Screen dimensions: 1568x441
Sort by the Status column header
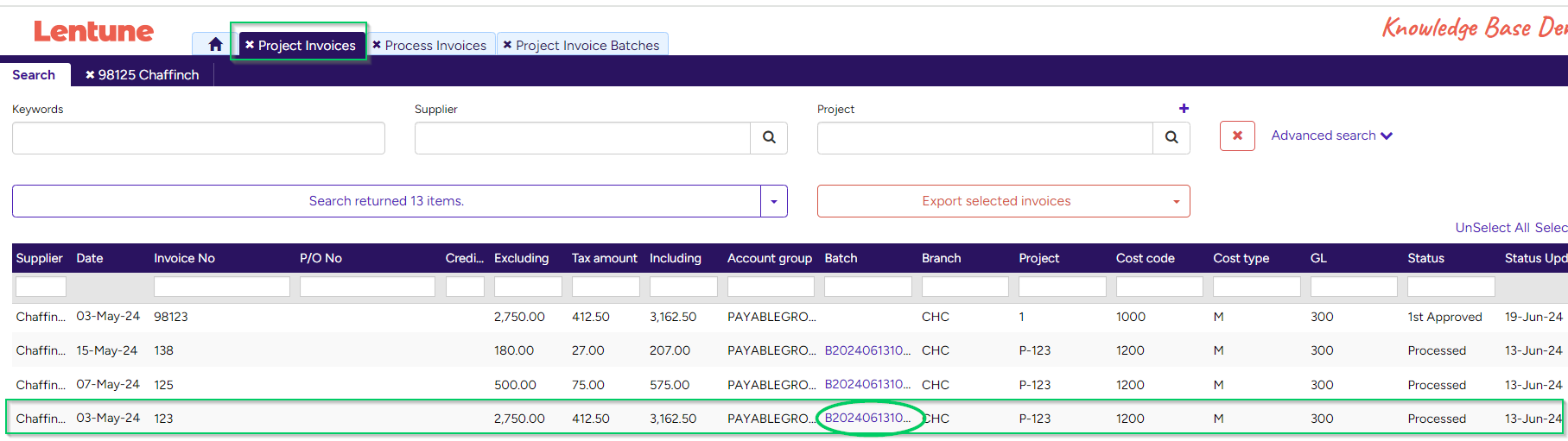(x=1425, y=258)
